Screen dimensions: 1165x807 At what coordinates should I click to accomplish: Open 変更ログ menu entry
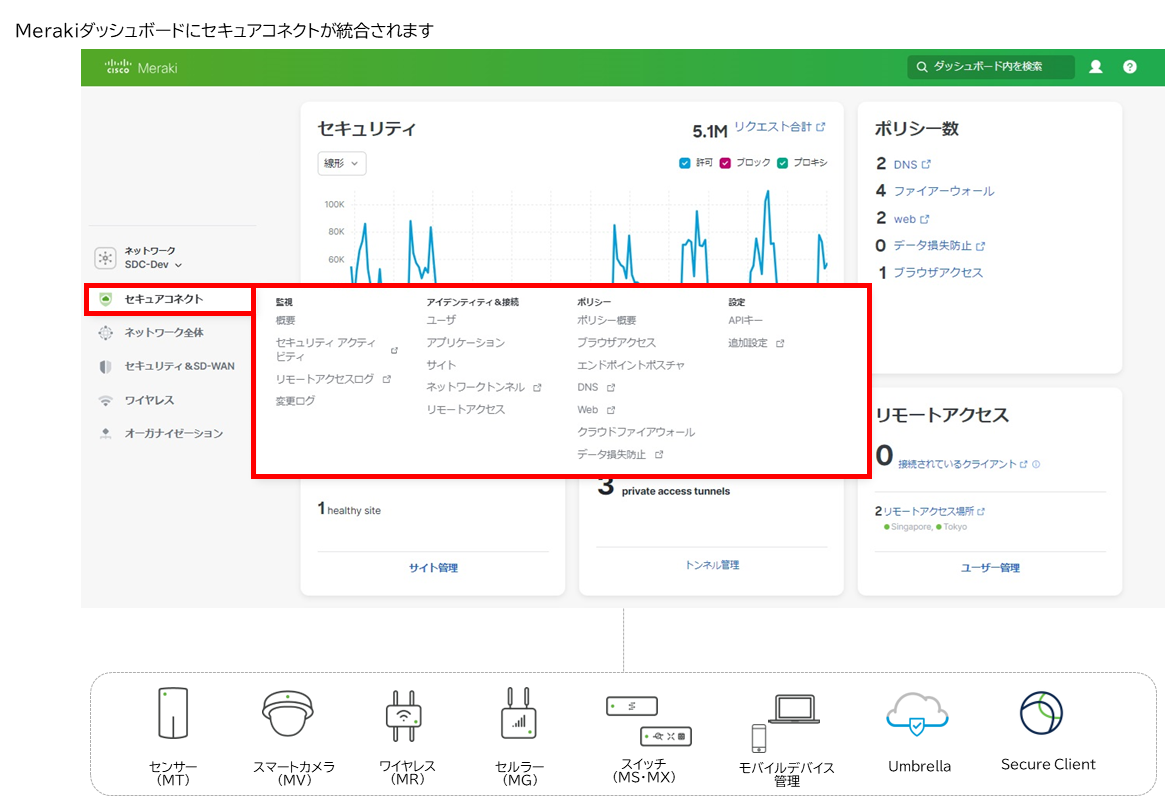tap(295, 401)
